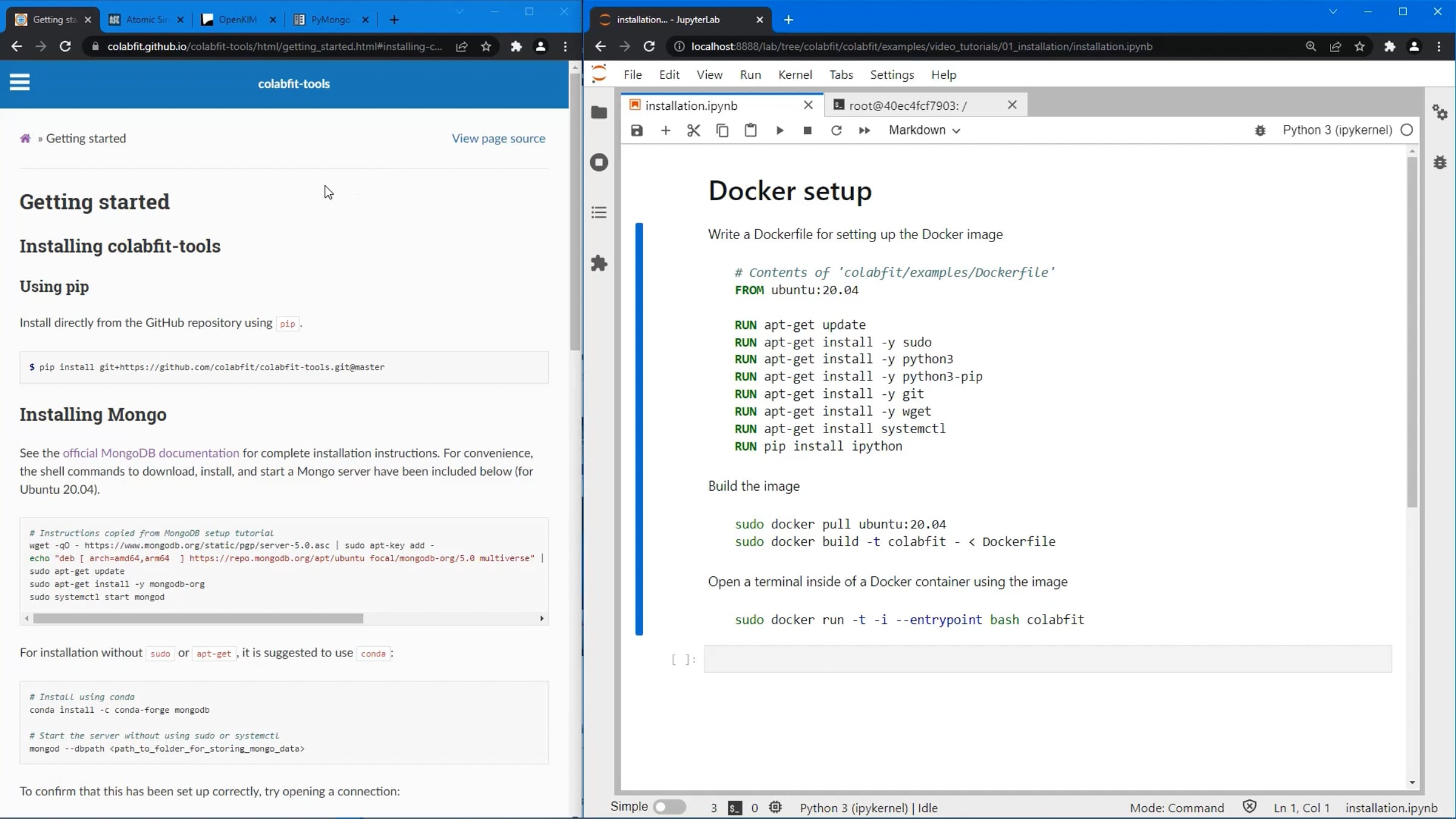
Task: Open the View menu
Action: pyautogui.click(x=709, y=75)
